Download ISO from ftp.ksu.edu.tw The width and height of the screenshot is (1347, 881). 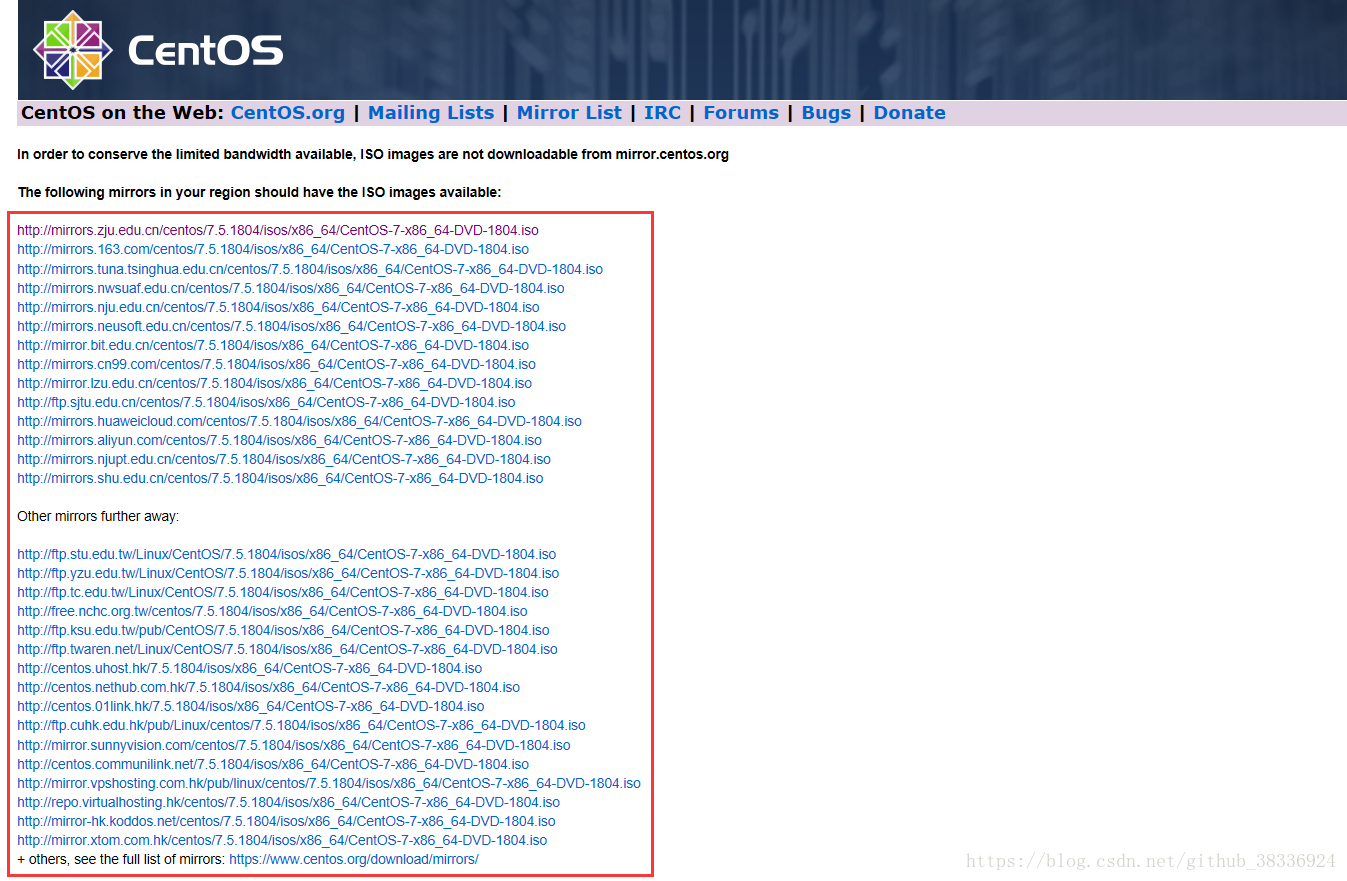coord(283,630)
